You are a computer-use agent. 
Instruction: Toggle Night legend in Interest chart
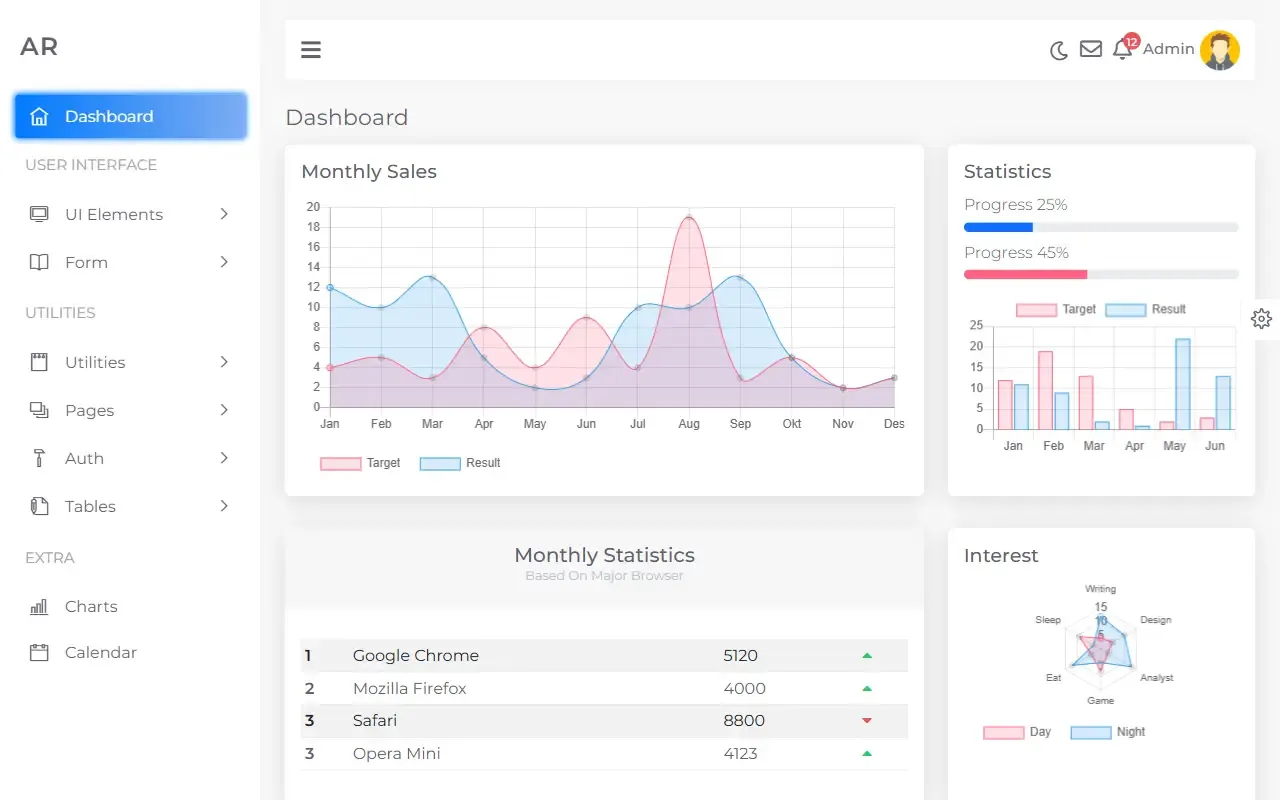[1108, 732]
